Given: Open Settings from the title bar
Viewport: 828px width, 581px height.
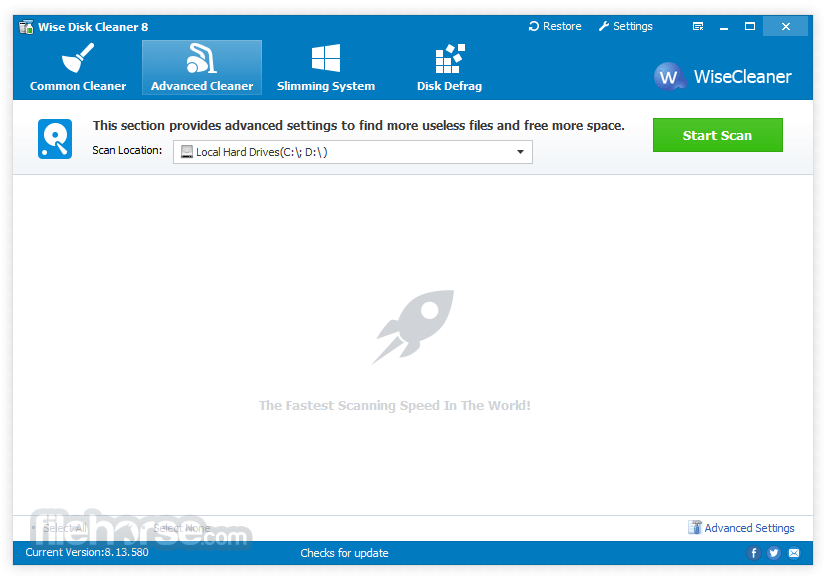Looking at the screenshot, I should click(x=626, y=26).
